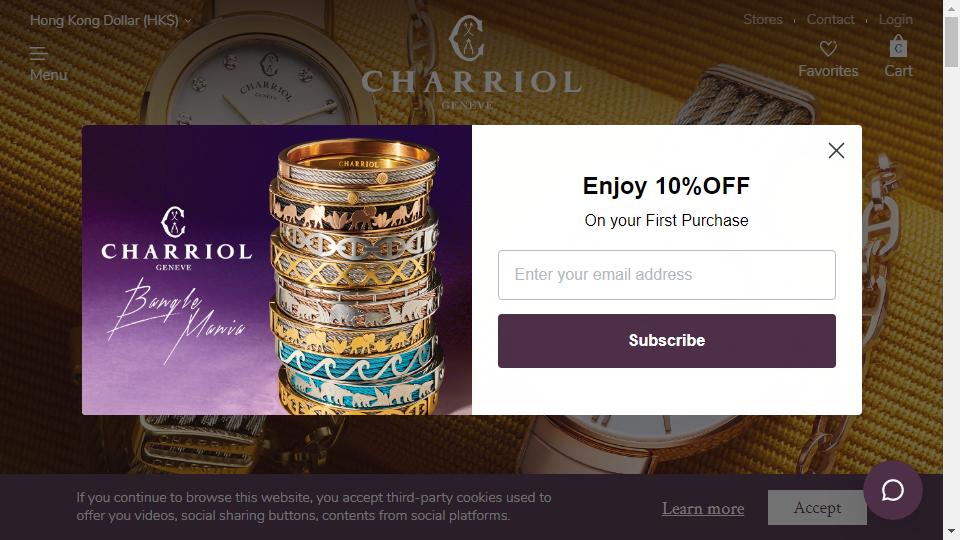The image size is (960, 540).
Task: Click the scrollbar down arrow
Action: click(951, 533)
